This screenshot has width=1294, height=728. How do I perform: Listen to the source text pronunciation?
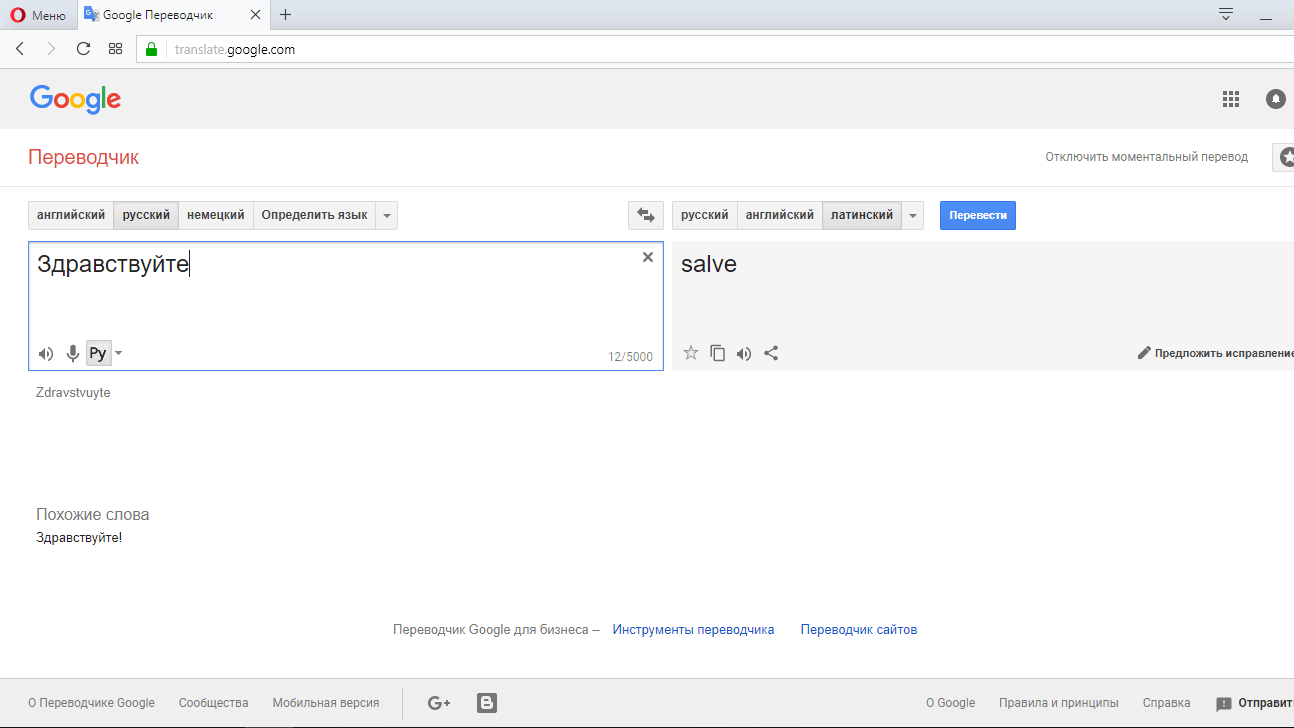[x=46, y=353]
